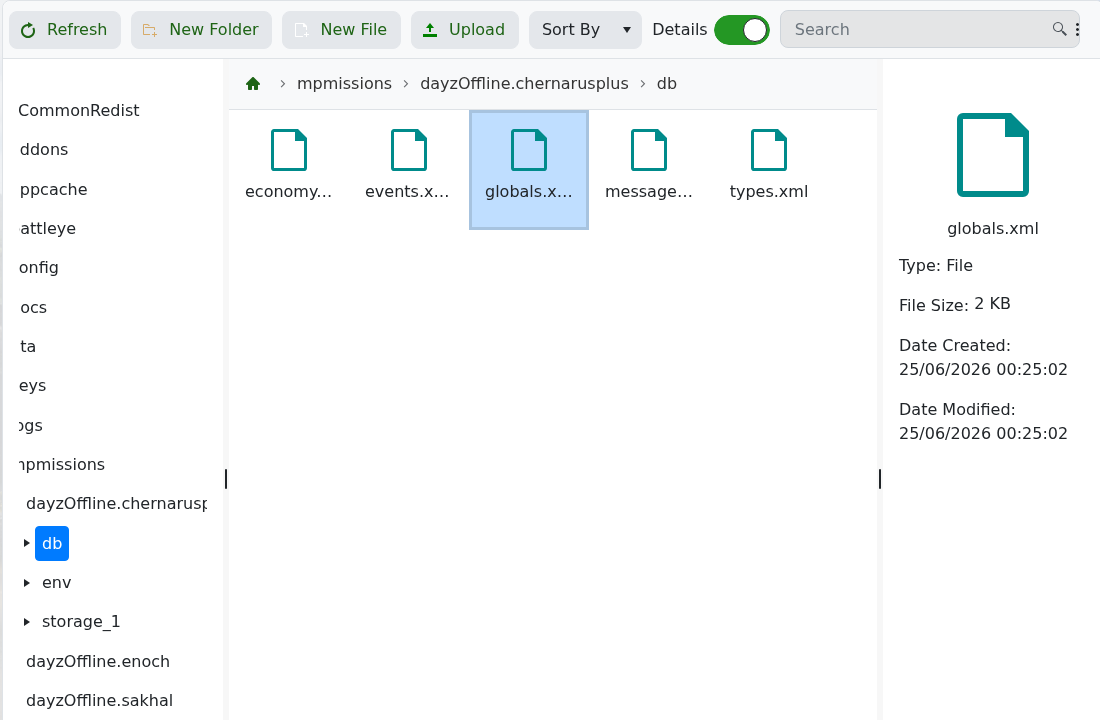Image resolution: width=1100 pixels, height=720 pixels.
Task: Select the messages file icon
Action: (x=649, y=149)
